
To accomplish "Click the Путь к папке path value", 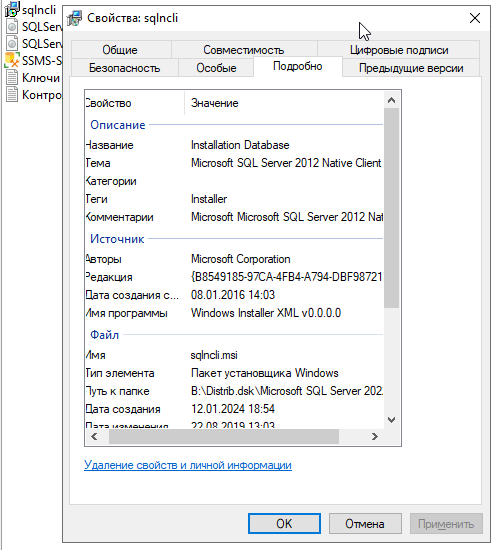I will pos(287,391).
